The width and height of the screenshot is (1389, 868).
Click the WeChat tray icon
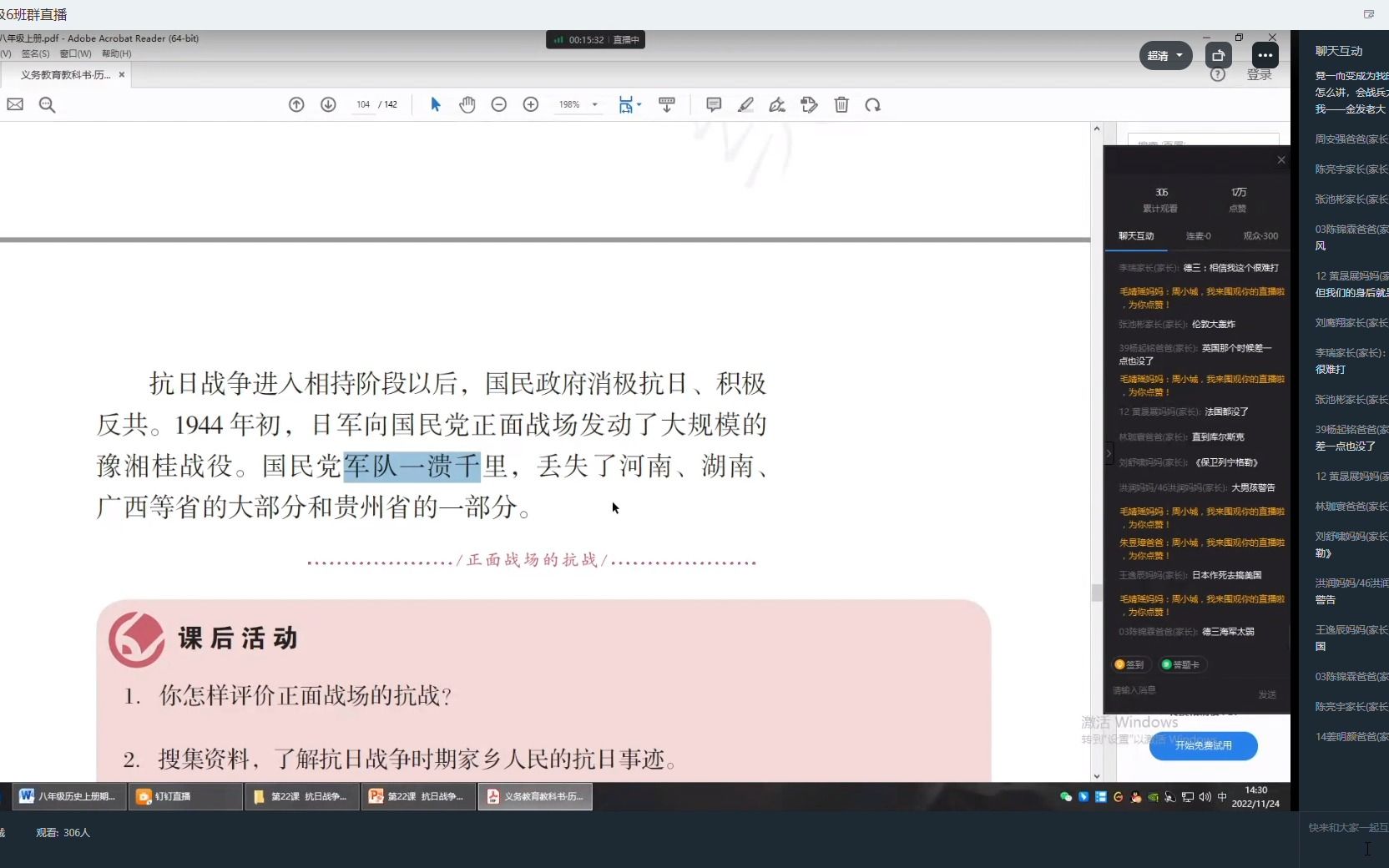coord(1066,797)
